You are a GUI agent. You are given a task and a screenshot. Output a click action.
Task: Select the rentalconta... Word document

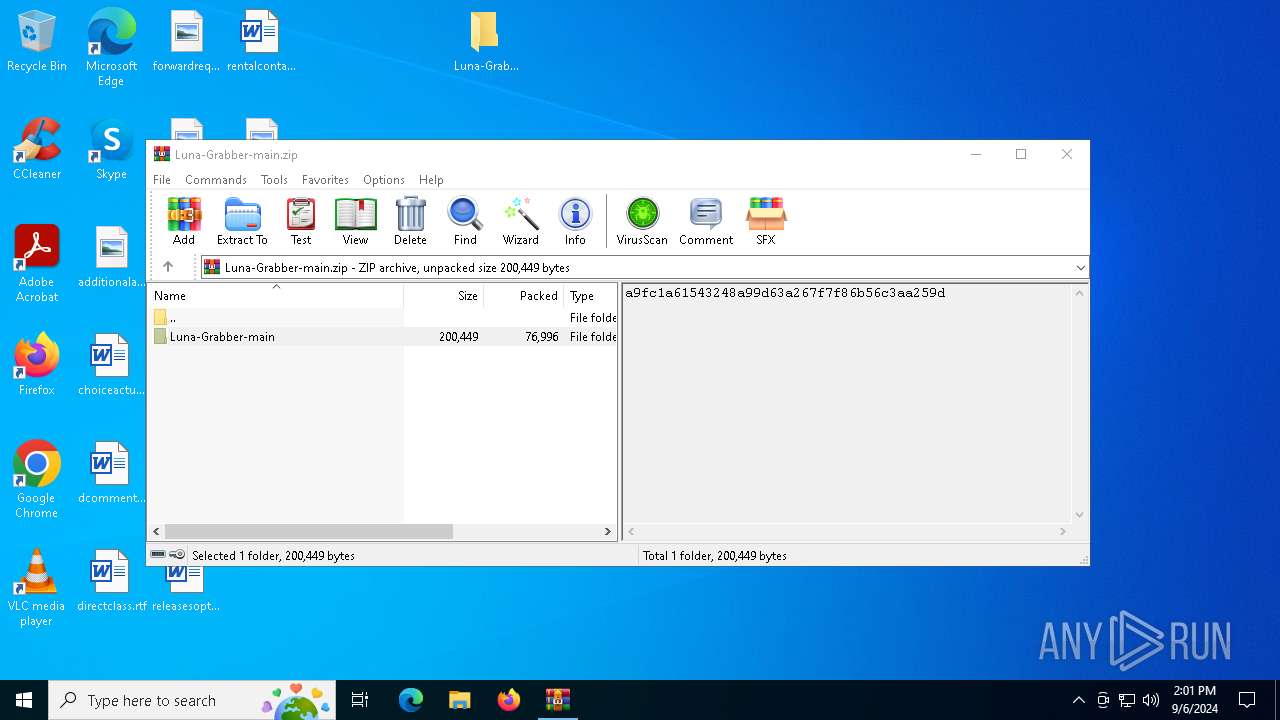(x=261, y=41)
